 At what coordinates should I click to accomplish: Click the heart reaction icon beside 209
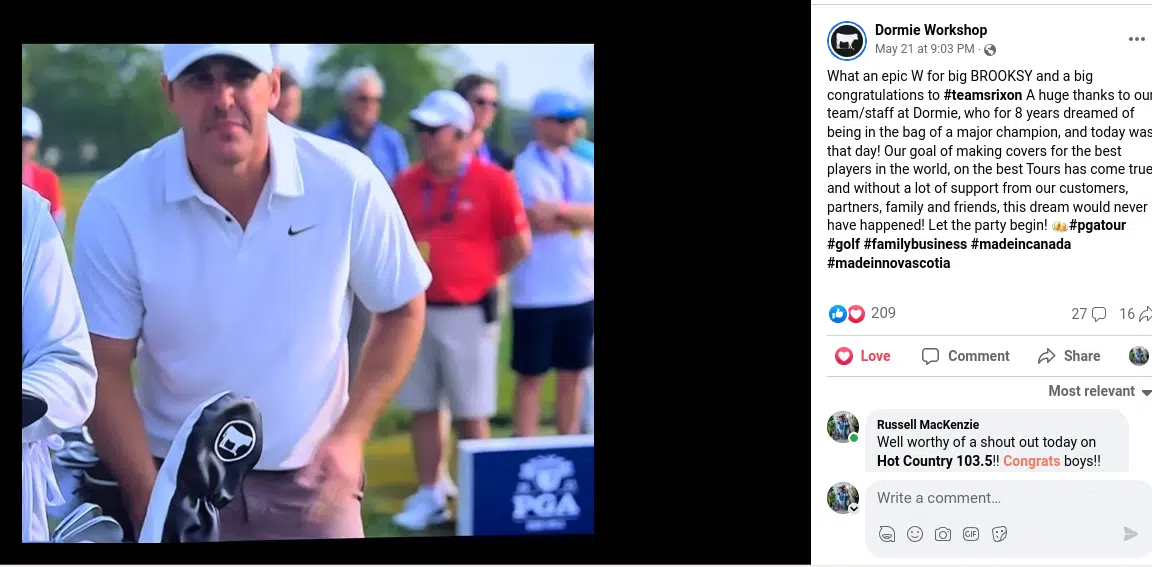click(856, 314)
